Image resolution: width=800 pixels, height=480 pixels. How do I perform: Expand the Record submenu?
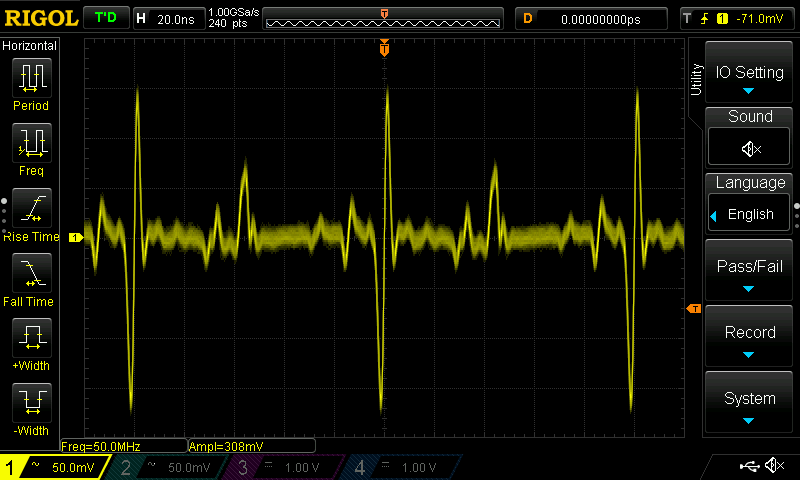coord(748,336)
